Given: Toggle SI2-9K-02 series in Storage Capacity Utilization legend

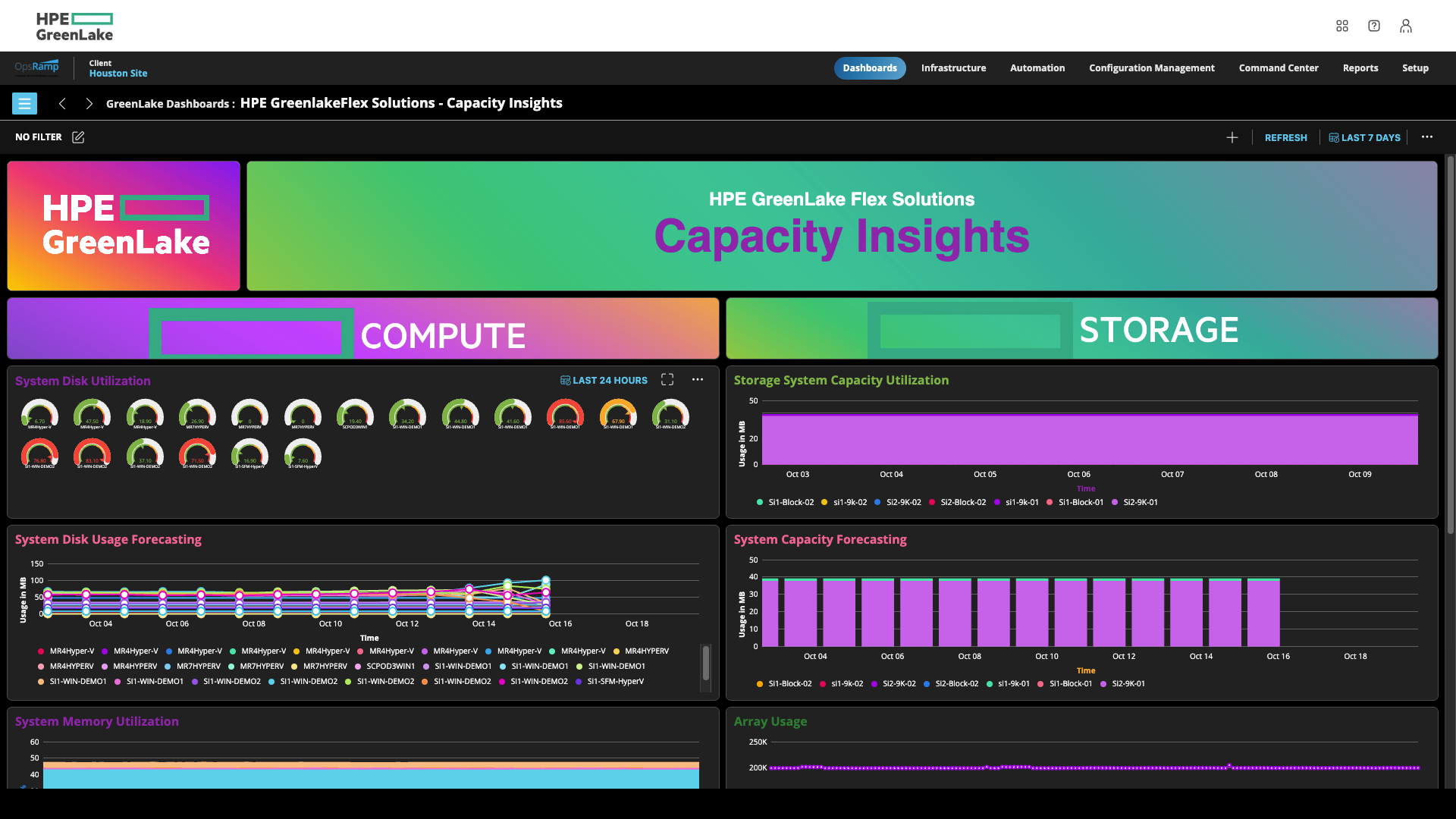Looking at the screenshot, I should coord(898,502).
